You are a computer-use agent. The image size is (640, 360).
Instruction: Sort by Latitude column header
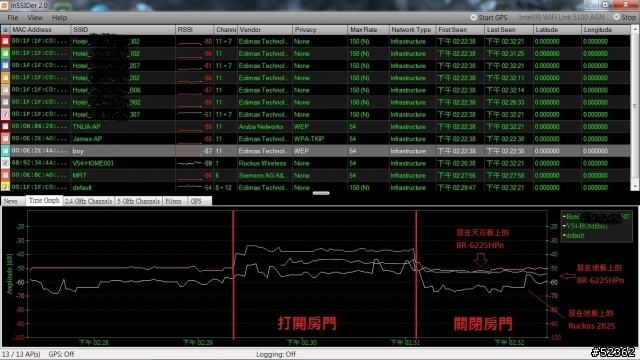coord(557,30)
